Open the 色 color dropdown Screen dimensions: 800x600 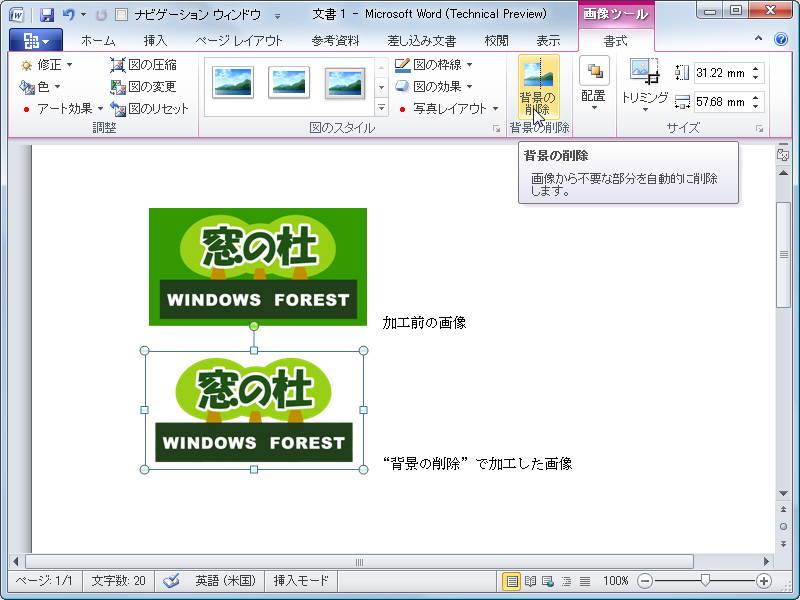tap(40, 87)
